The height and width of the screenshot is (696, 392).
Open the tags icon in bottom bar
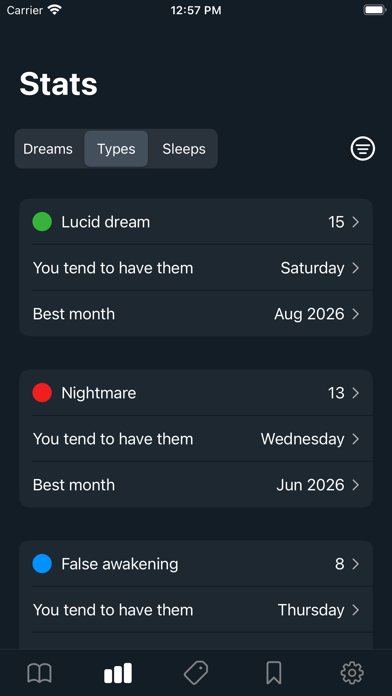(x=196, y=673)
